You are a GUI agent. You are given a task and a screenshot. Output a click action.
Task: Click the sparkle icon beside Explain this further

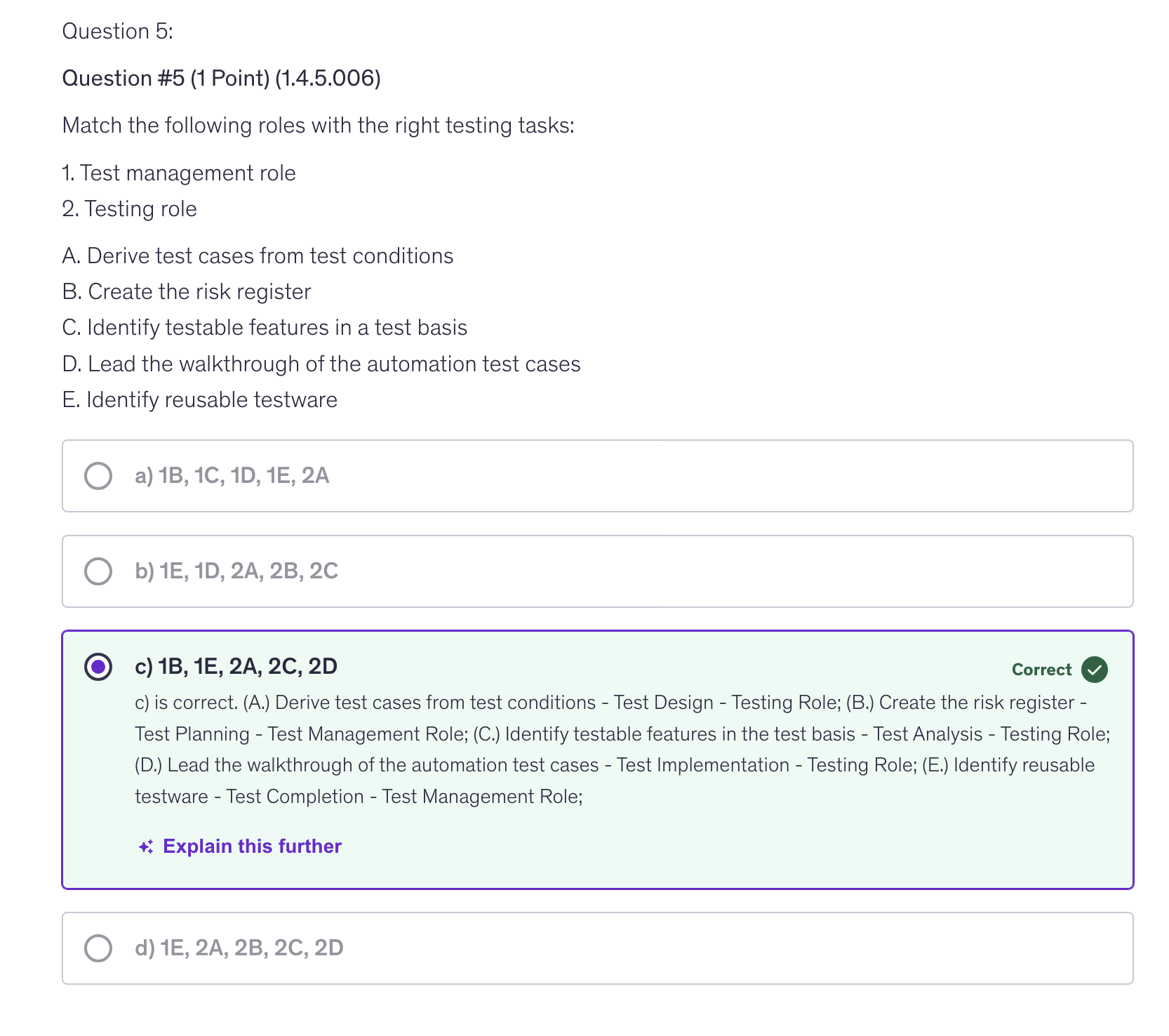[146, 847]
